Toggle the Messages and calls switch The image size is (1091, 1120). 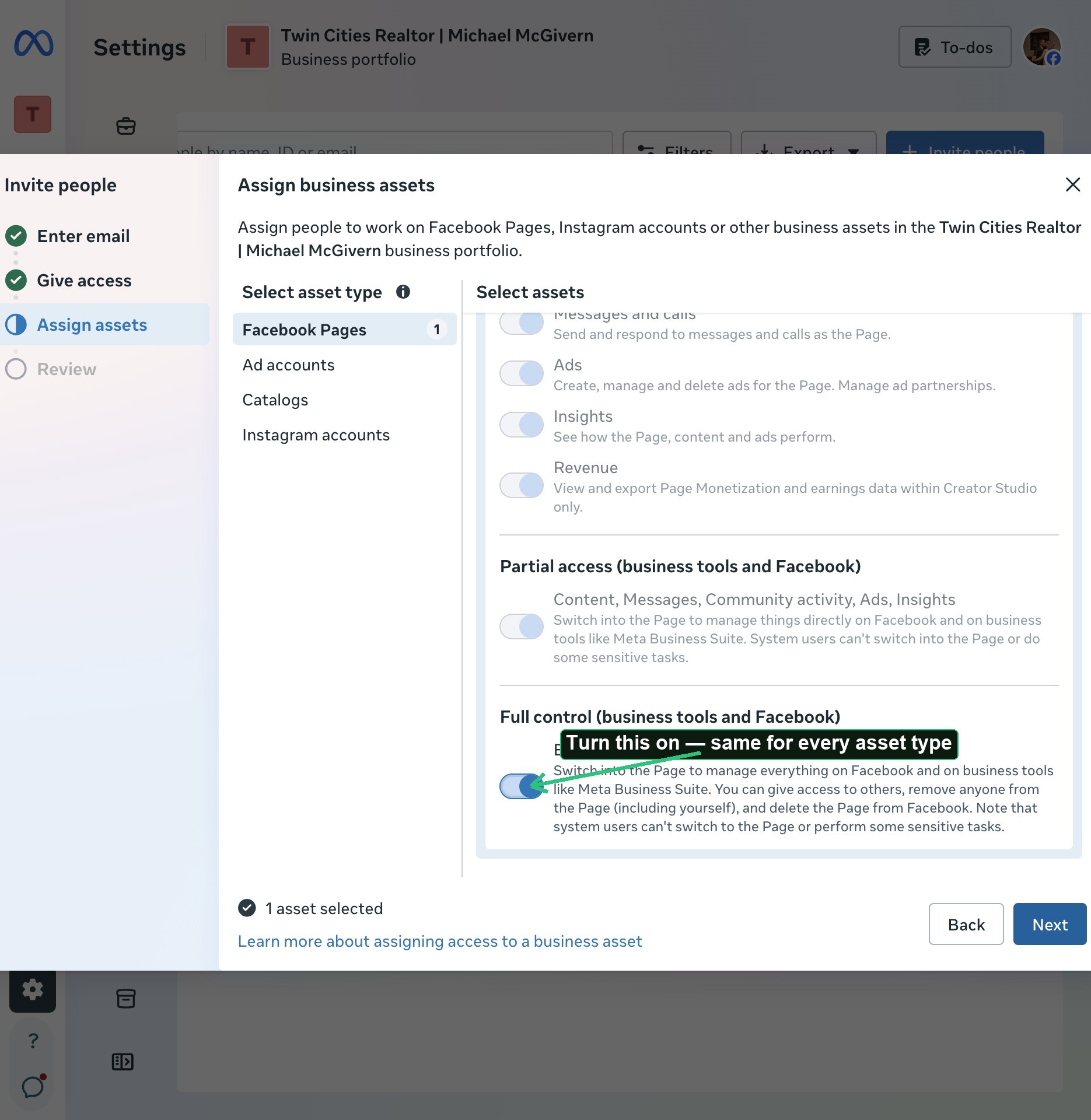click(x=522, y=323)
